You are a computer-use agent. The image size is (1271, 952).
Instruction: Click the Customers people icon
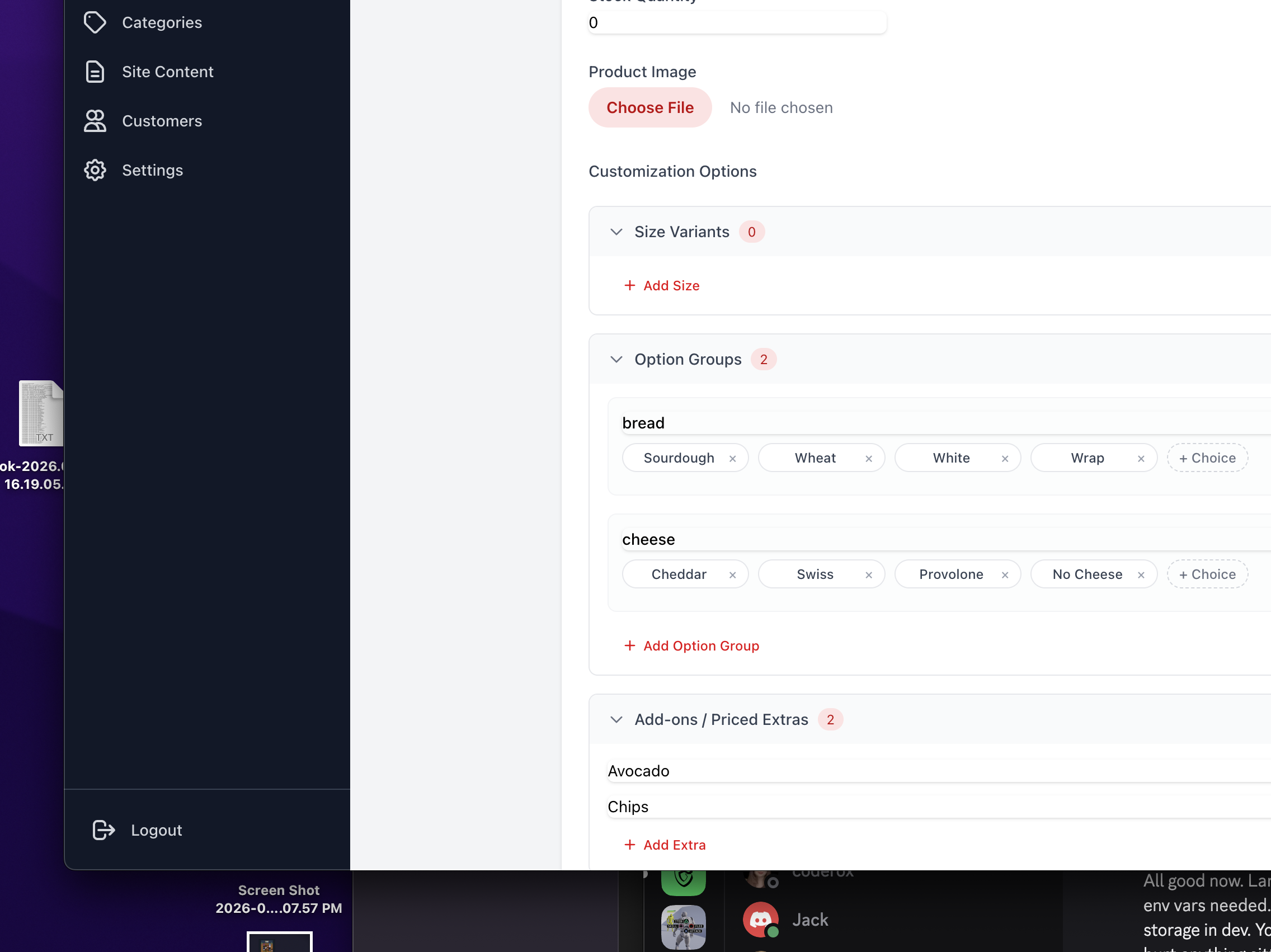95,121
